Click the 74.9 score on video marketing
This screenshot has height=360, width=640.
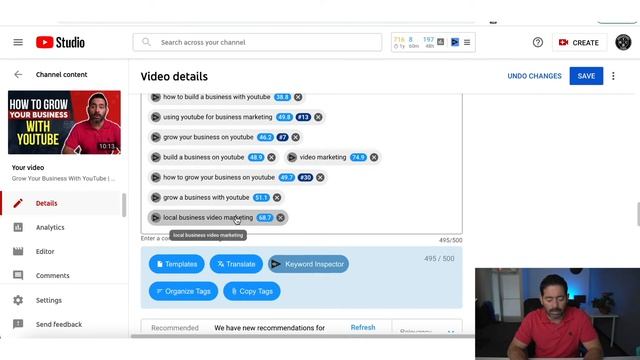pyautogui.click(x=358, y=157)
